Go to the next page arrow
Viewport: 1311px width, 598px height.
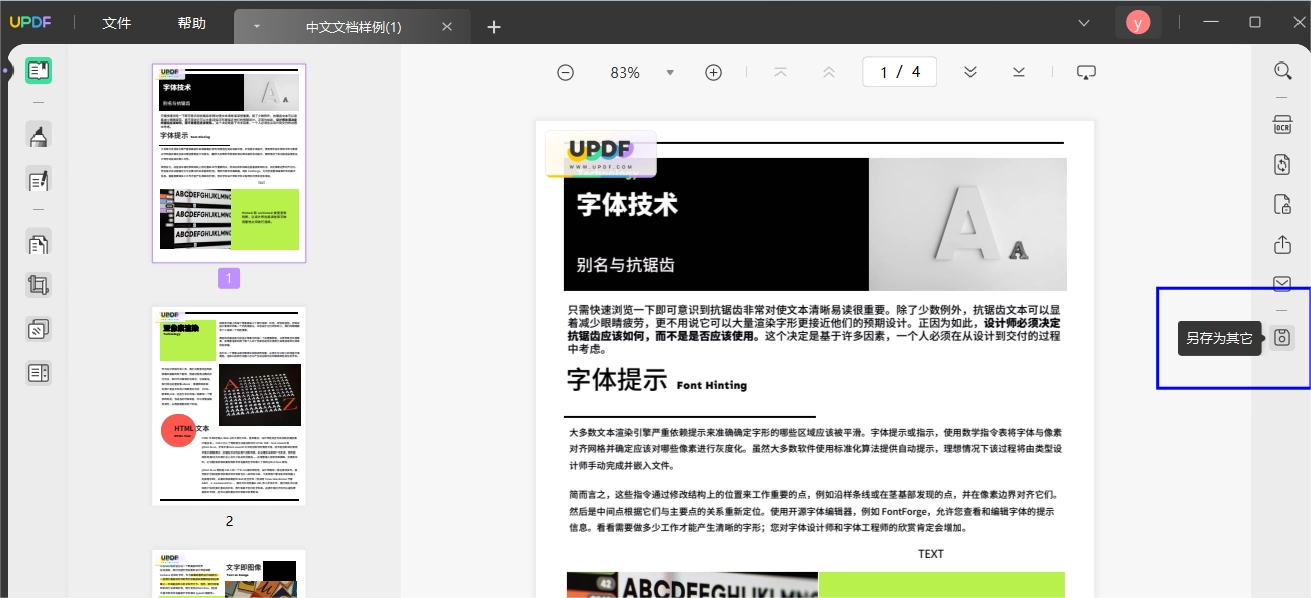(x=970, y=73)
